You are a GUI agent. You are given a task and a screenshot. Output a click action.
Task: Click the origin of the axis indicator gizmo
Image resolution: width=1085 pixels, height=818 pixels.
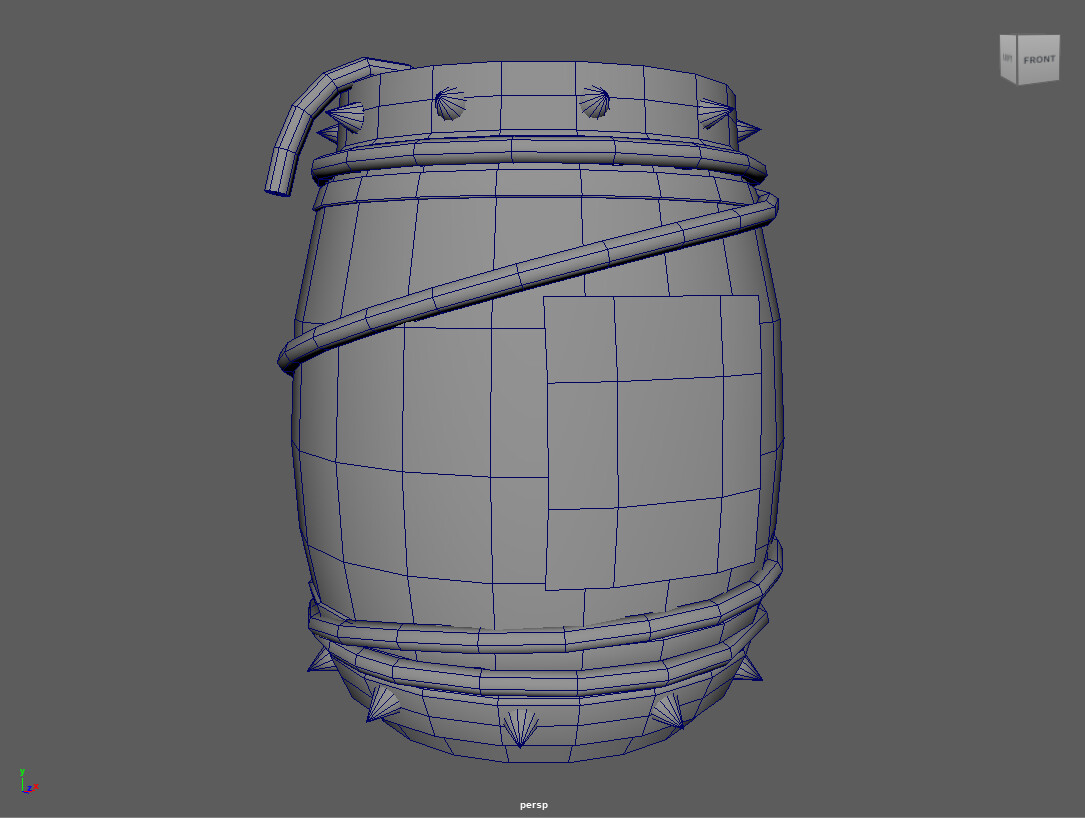point(23,791)
